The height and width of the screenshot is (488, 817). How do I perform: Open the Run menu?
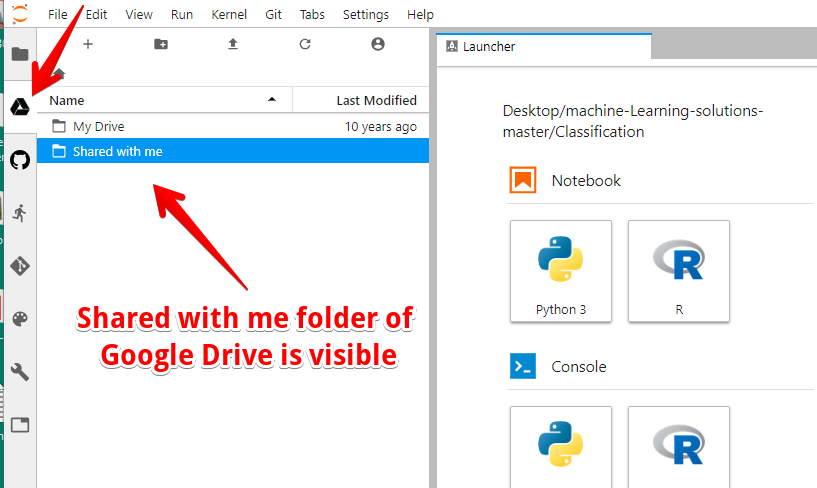coord(182,15)
